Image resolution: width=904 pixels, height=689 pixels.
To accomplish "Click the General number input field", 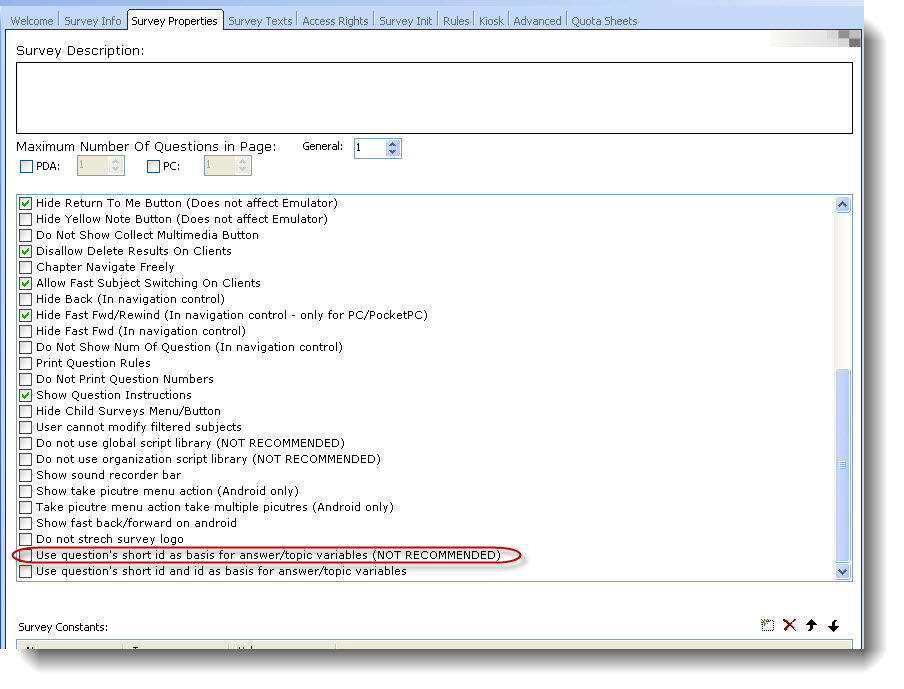I will (370, 148).
